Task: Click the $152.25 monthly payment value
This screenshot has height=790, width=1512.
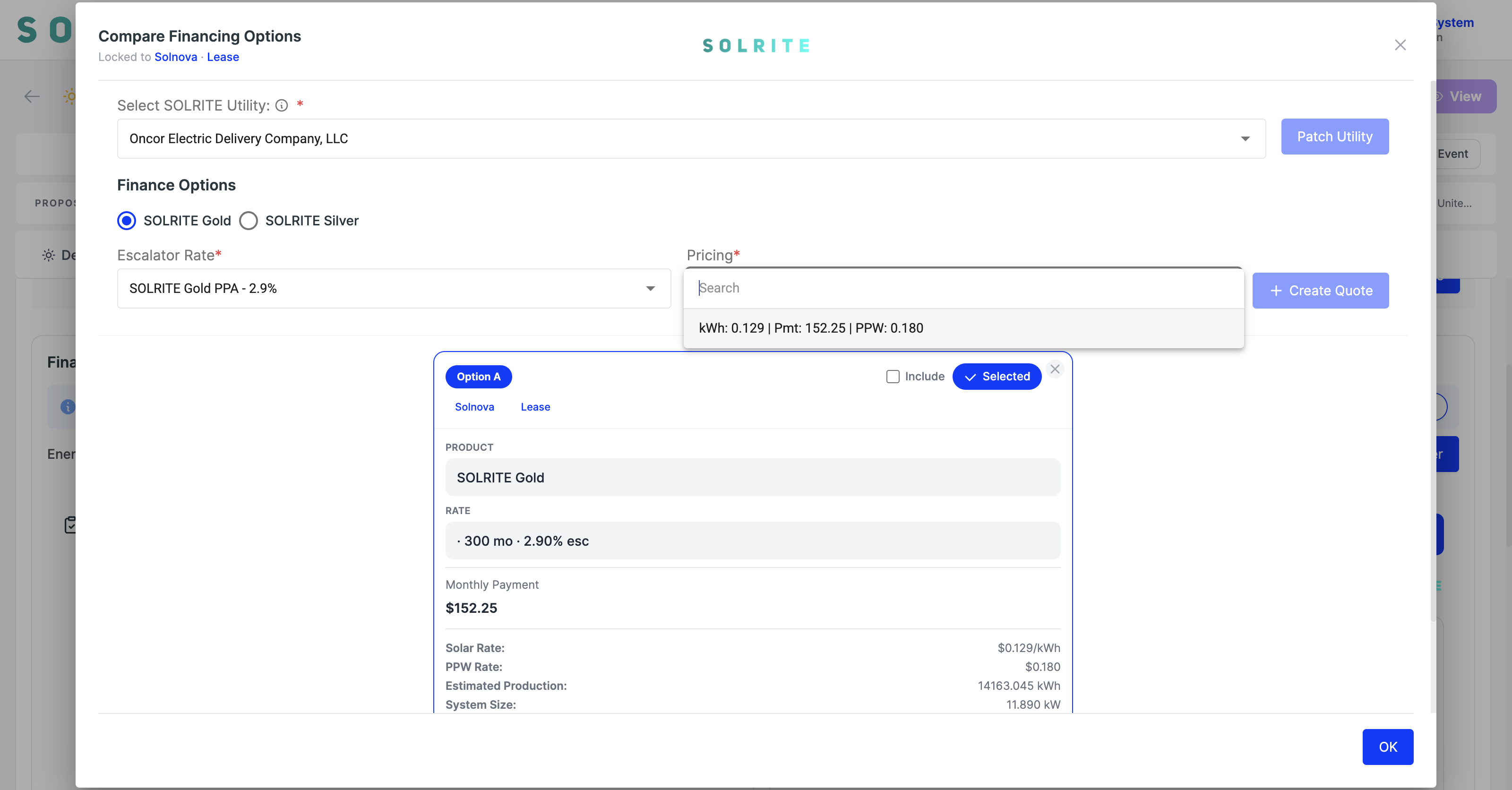Action: point(472,608)
